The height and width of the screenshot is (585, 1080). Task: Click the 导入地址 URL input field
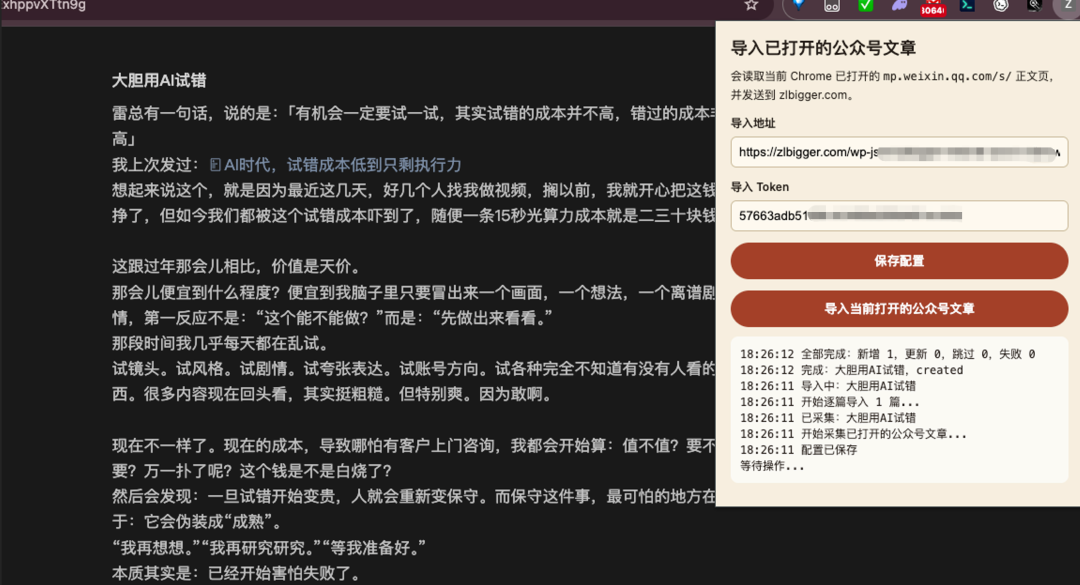click(x=899, y=152)
